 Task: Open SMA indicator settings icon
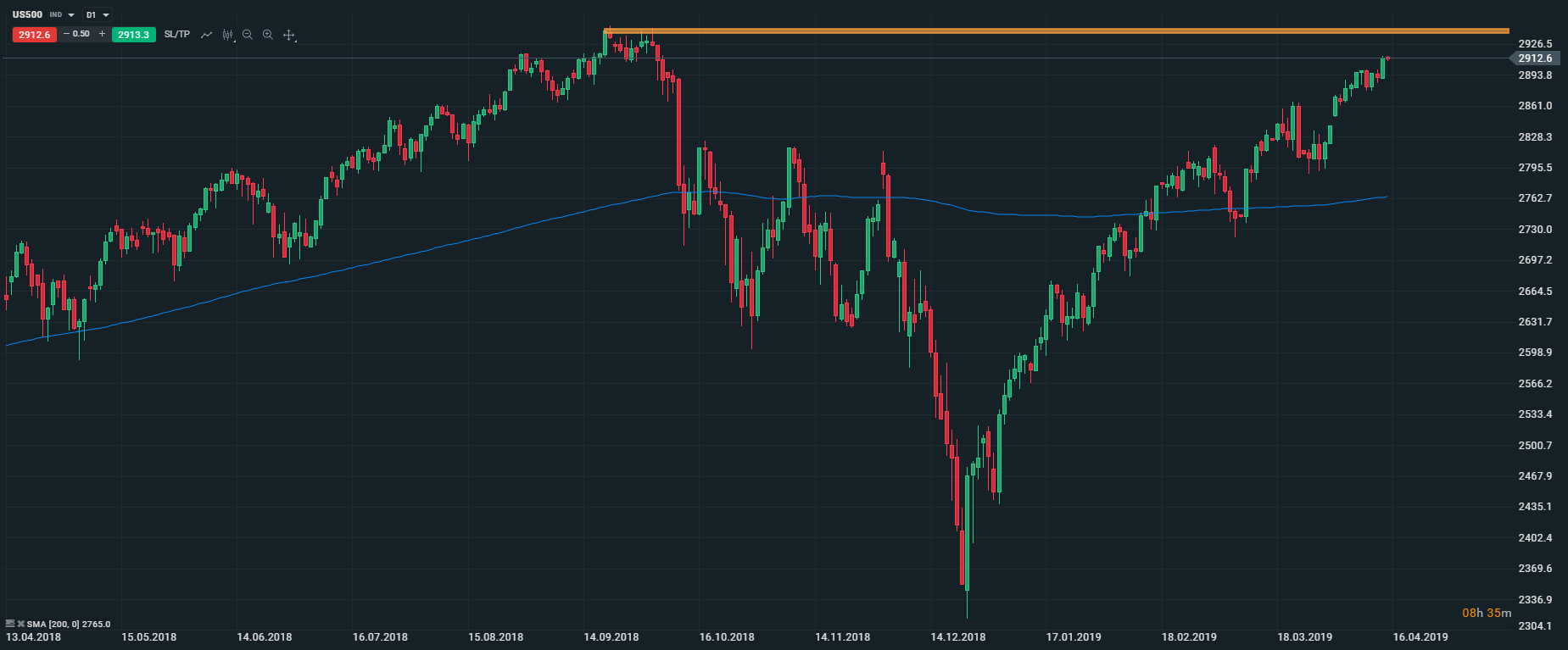[10, 624]
